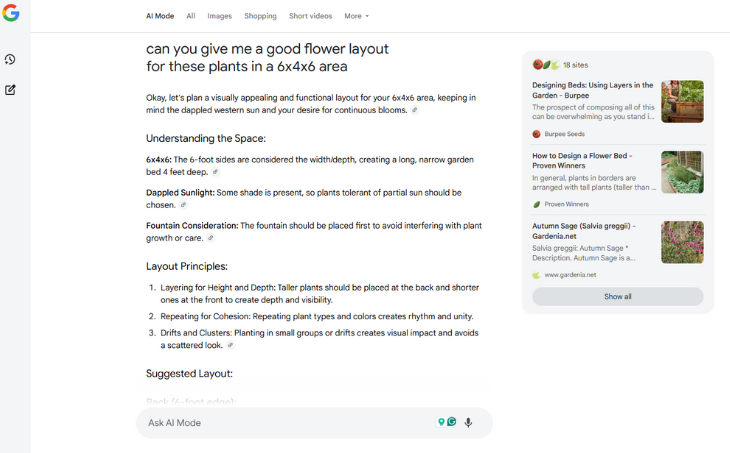Open source link icon after 'bed 4 feet deep'

(x=215, y=172)
